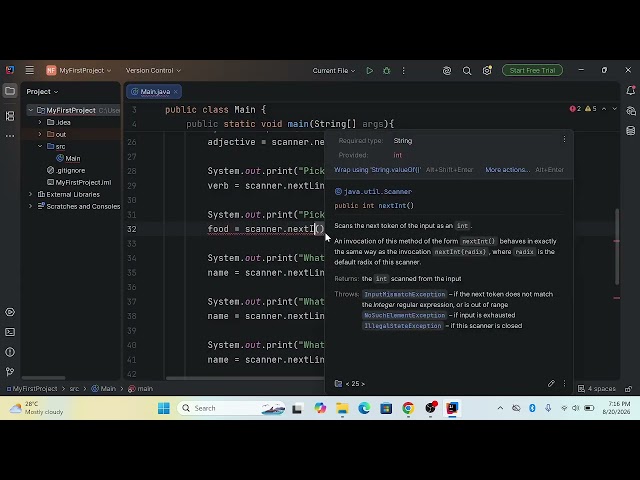Click the project panel horizontal scrollbar
Image resolution: width=640 pixels, height=480 pixels.
coord(43,378)
